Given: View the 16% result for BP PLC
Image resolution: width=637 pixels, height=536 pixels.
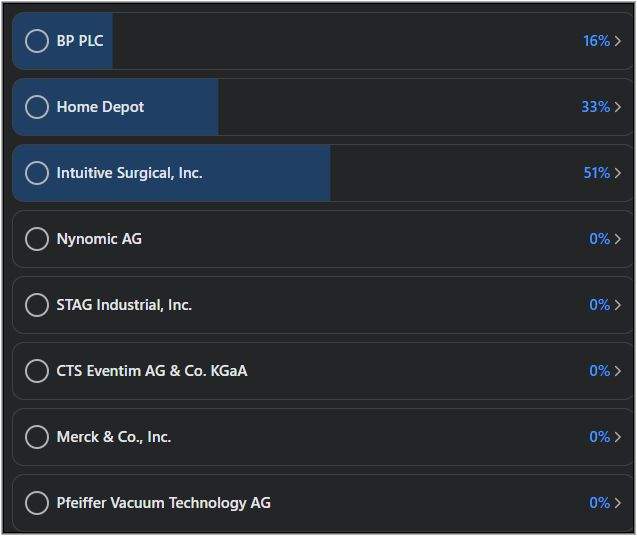Looking at the screenshot, I should coord(596,41).
